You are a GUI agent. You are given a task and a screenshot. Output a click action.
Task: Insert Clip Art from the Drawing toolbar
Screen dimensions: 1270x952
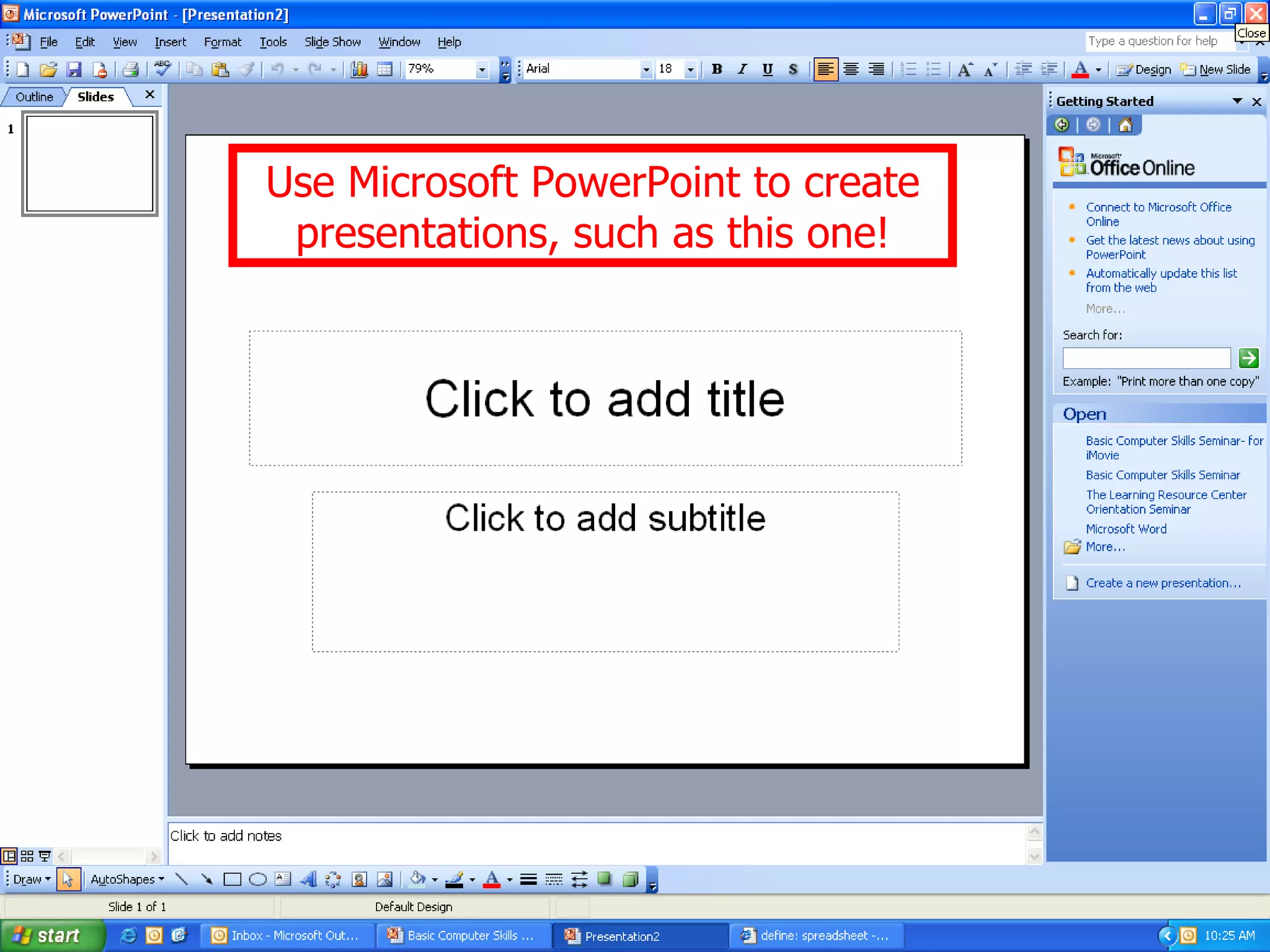click(359, 879)
